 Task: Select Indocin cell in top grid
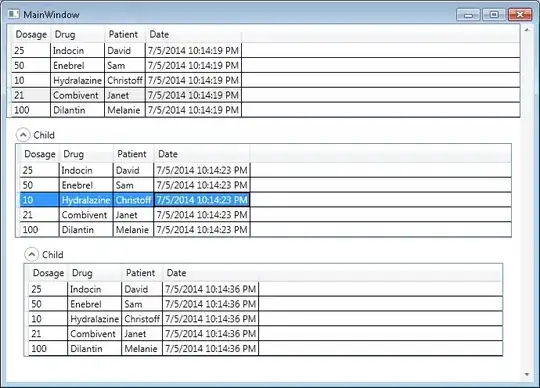point(77,51)
